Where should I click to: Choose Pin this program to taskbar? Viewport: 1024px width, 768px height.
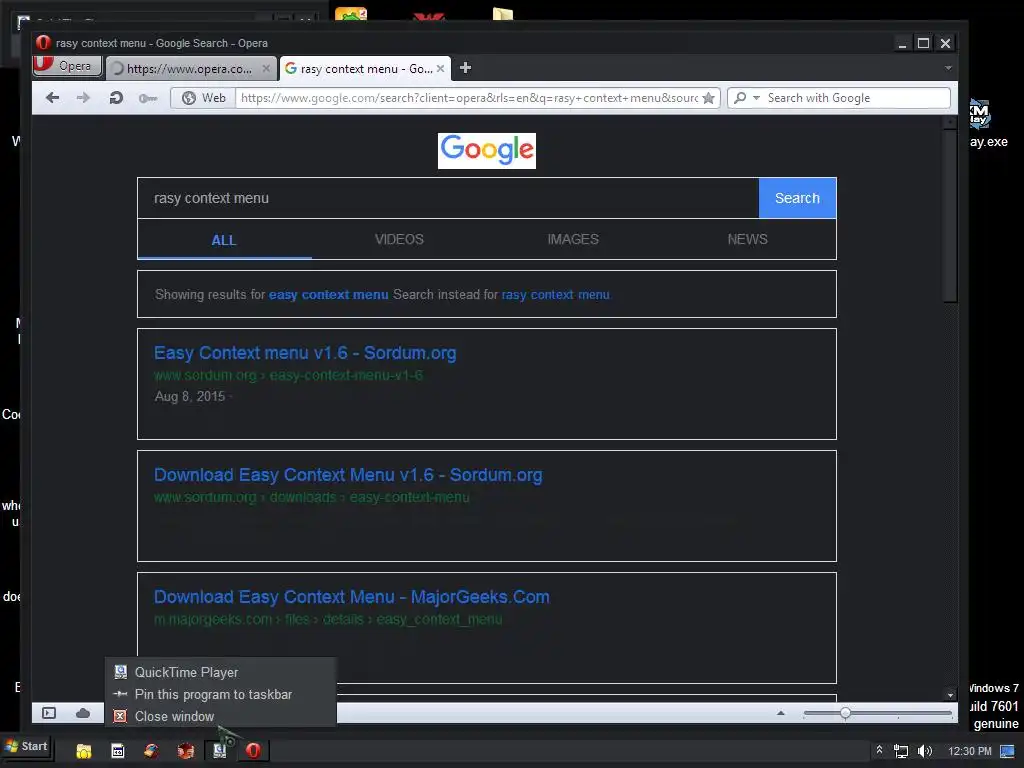pos(220,694)
